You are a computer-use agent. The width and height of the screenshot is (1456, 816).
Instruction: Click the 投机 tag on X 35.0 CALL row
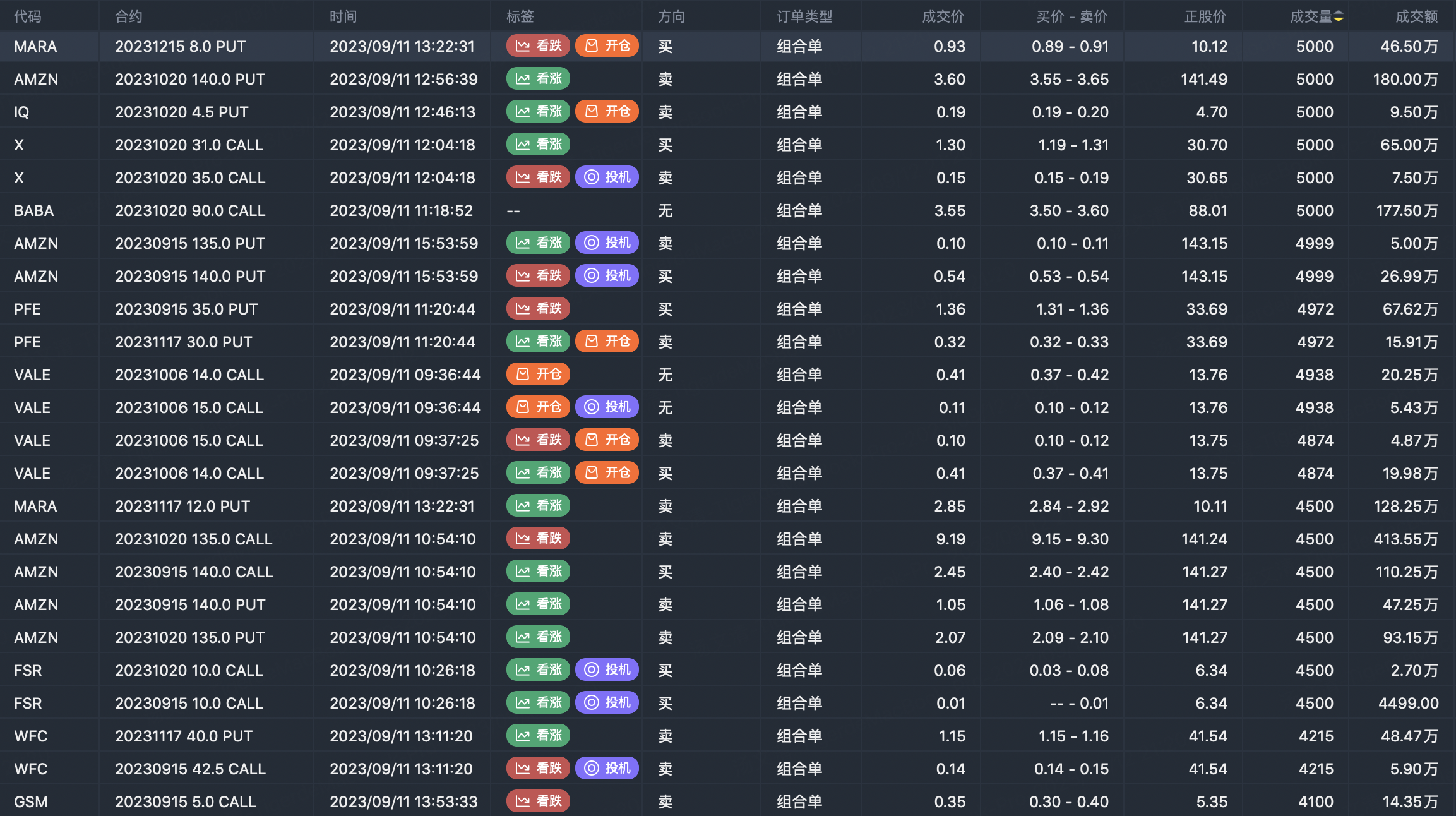tap(607, 177)
